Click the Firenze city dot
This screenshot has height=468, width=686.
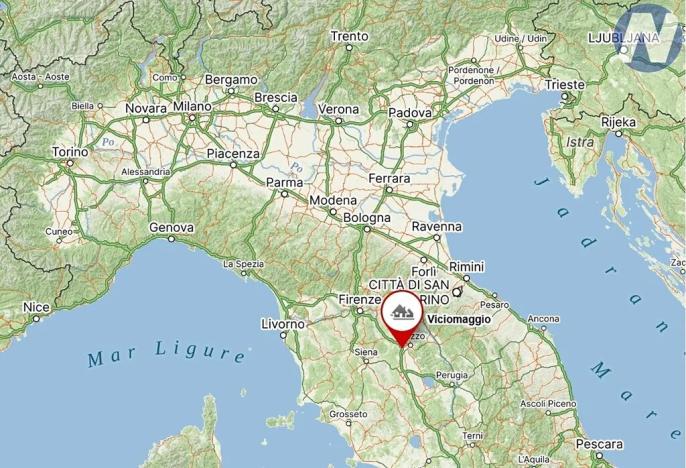(360, 311)
